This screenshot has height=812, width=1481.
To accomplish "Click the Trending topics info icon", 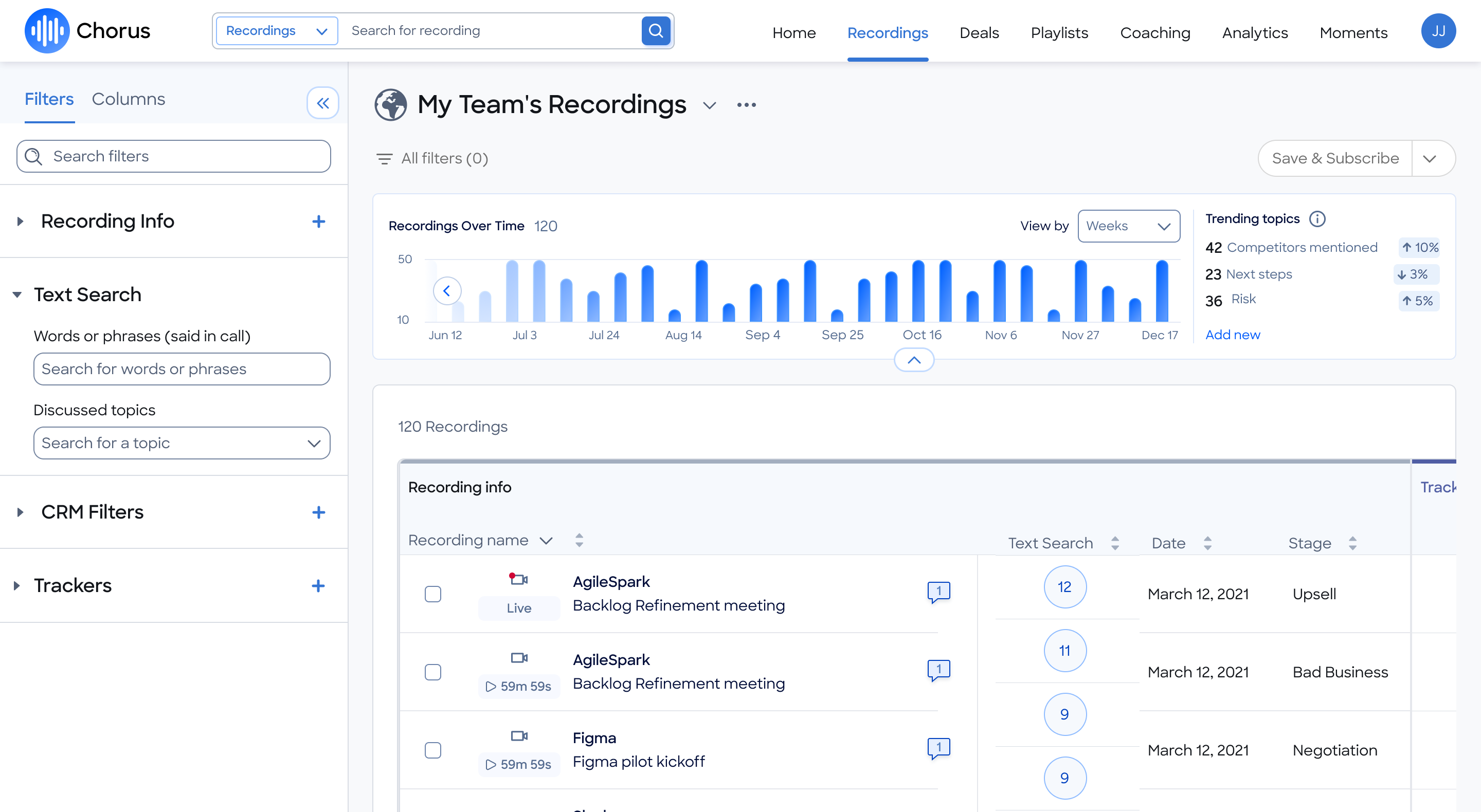I will (x=1317, y=219).
